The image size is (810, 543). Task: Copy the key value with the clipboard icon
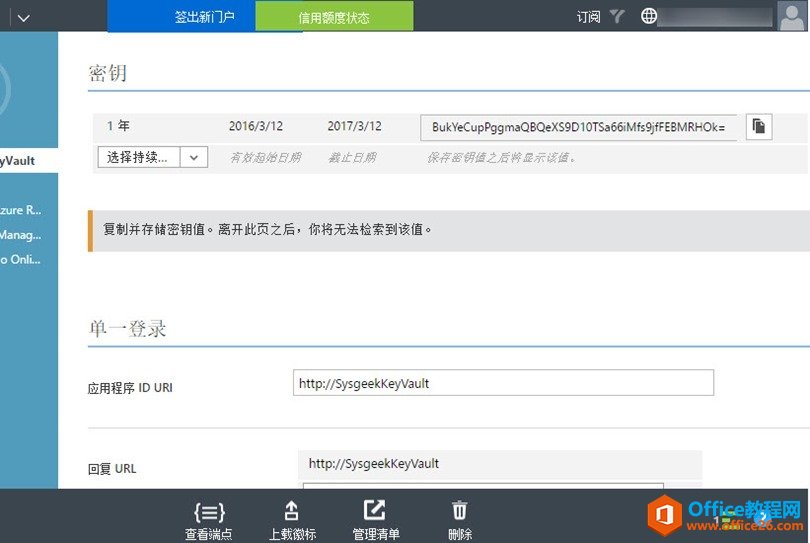click(x=759, y=127)
